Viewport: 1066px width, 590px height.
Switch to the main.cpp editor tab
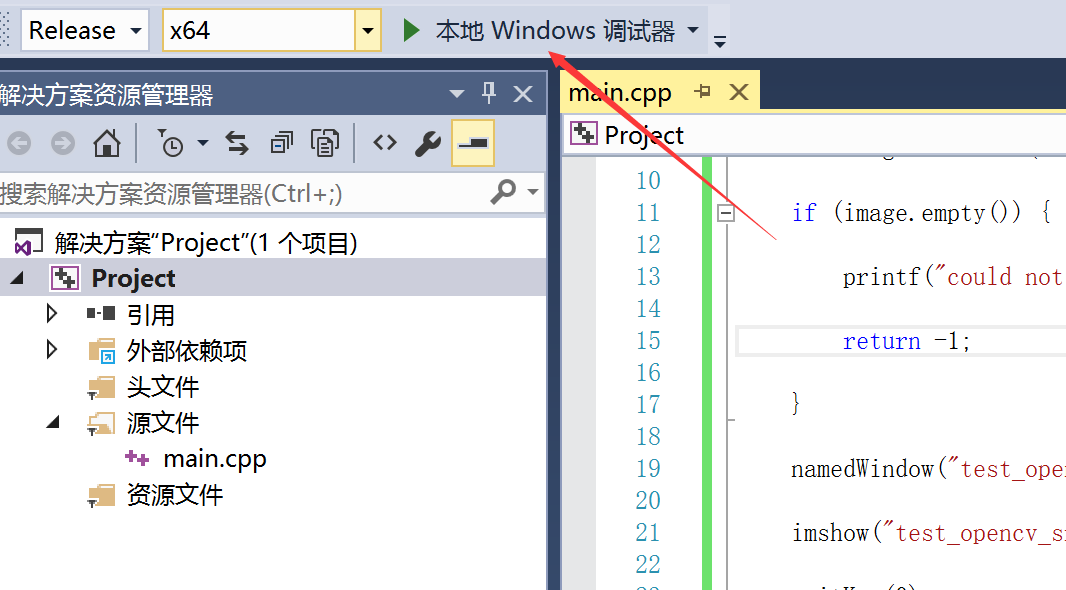click(x=620, y=92)
